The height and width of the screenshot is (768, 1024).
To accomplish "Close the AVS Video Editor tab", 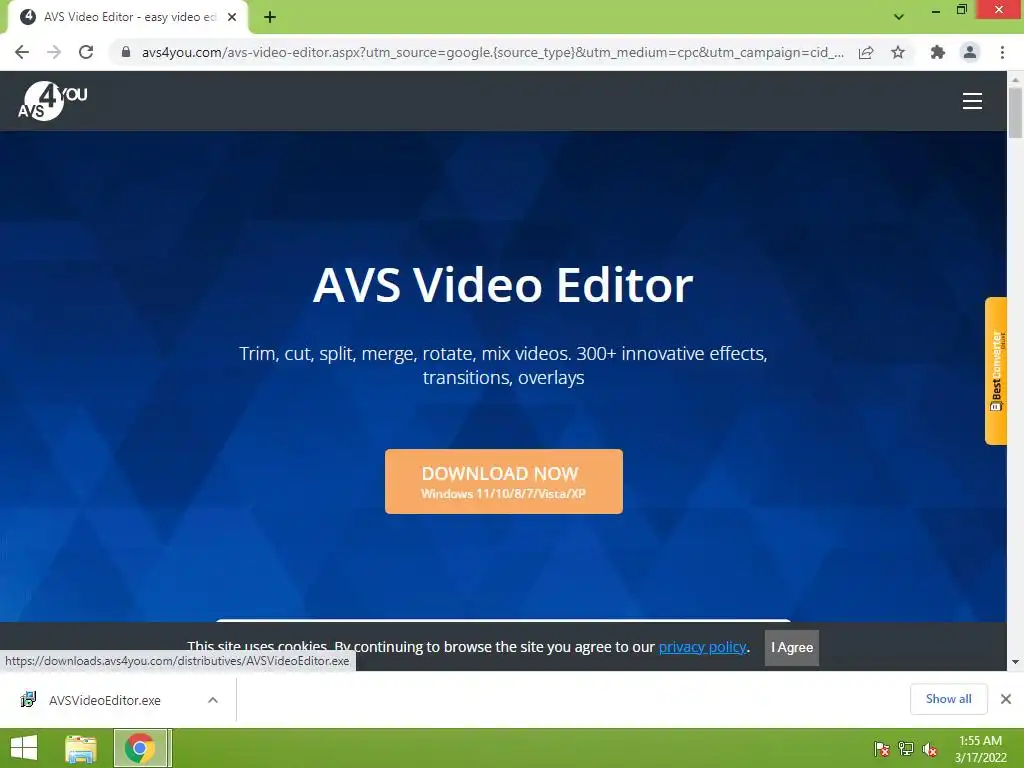I will [232, 17].
